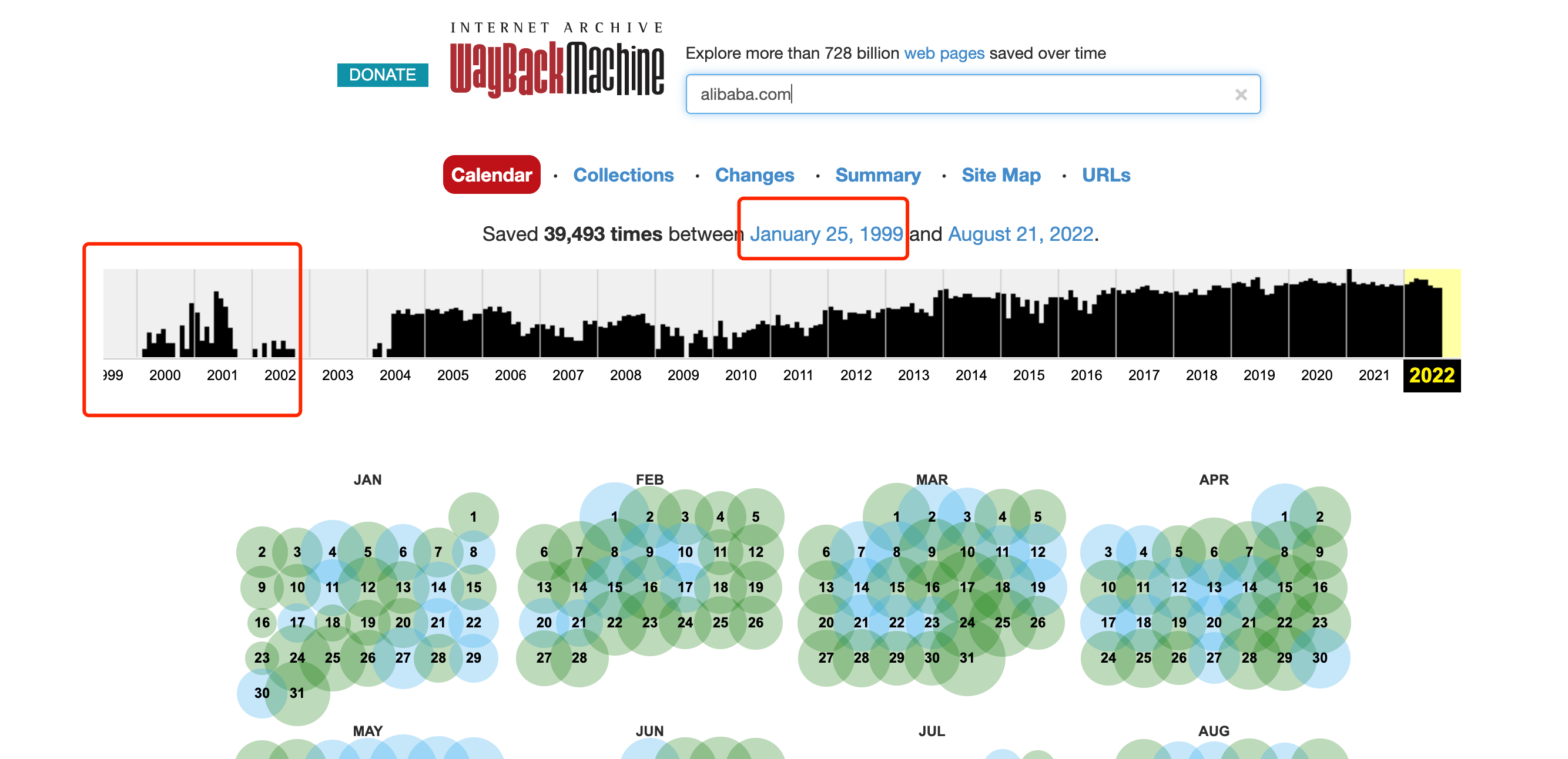
Task: Open January 31 snapshot bubble
Action: [x=297, y=693]
